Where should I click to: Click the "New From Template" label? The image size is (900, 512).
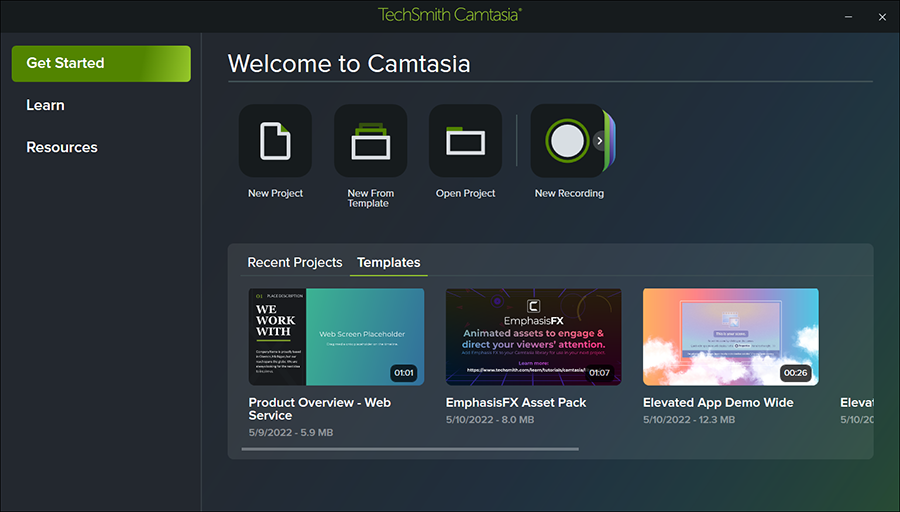point(370,198)
